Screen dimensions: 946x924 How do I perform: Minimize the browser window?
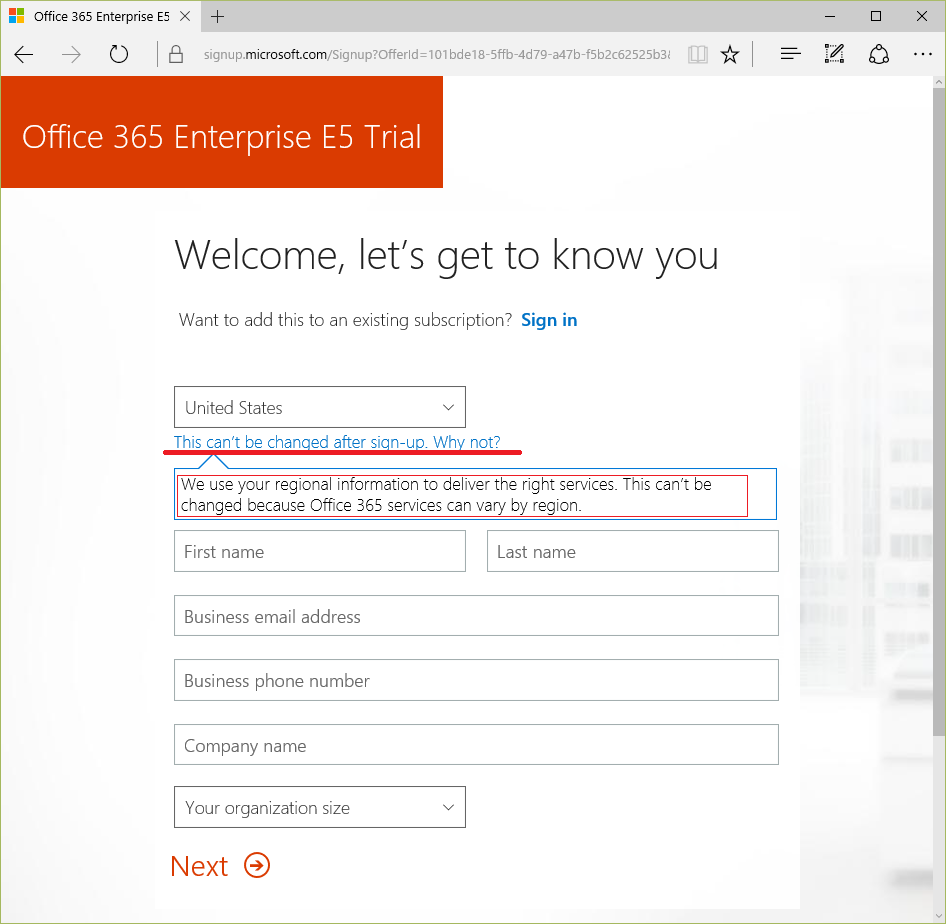pyautogui.click(x=830, y=16)
